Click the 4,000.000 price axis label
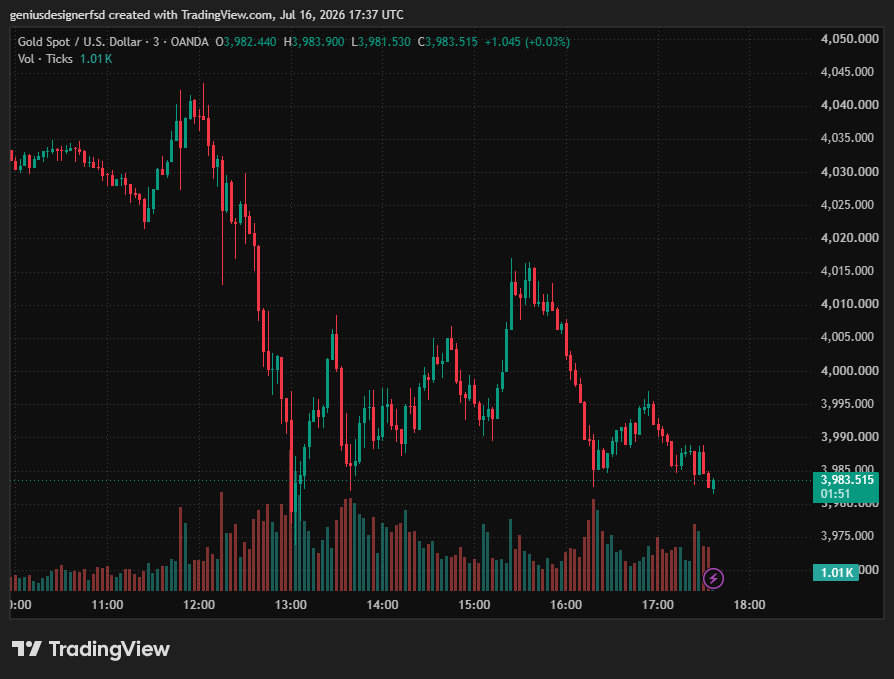Screen dimensions: 894x679 click(x=850, y=371)
